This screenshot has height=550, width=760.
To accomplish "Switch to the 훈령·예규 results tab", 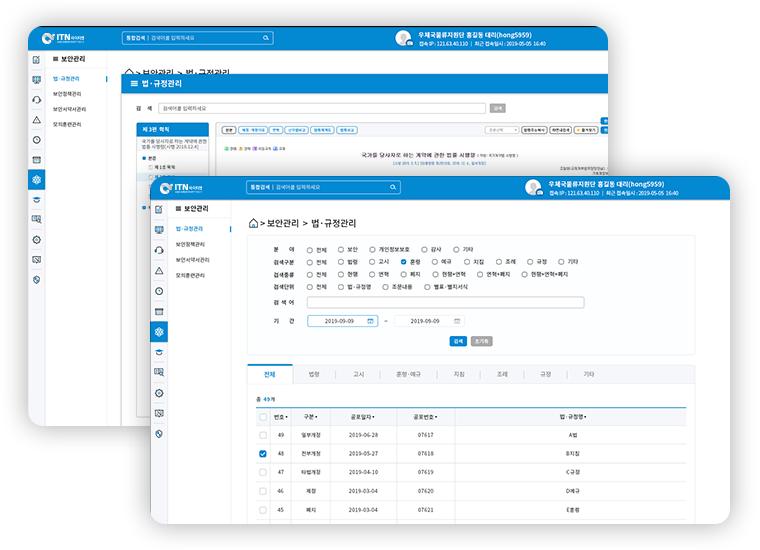I will tap(409, 374).
